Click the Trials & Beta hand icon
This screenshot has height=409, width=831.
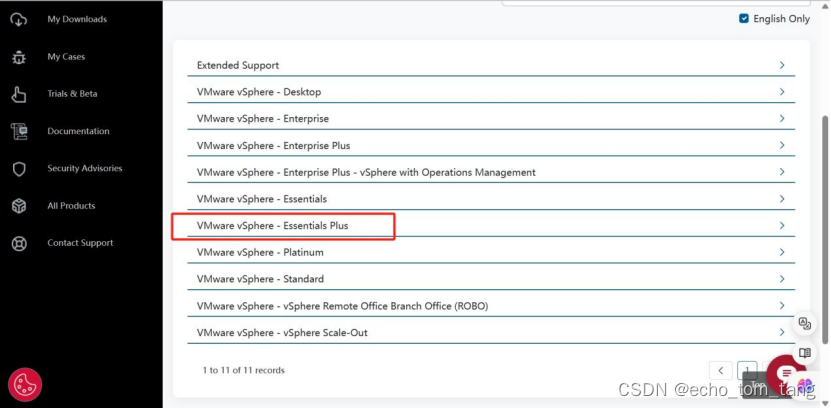click(x=19, y=94)
